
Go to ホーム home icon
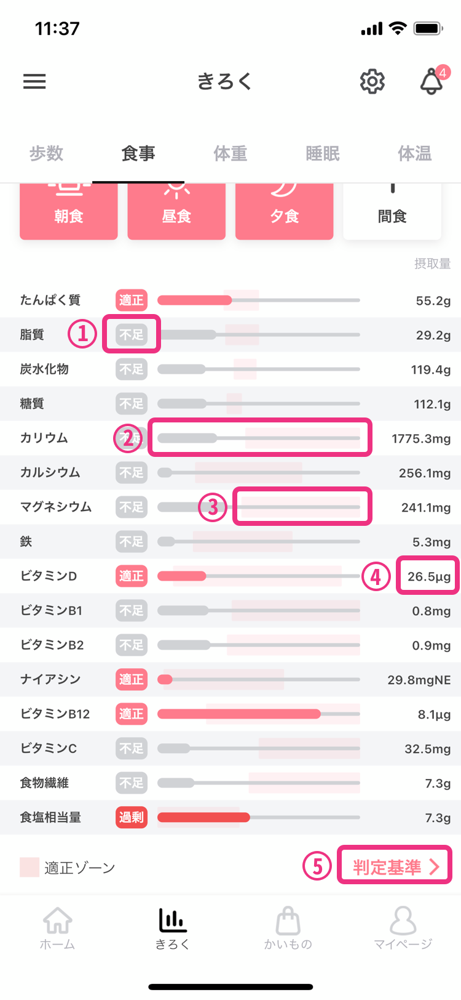(57, 929)
